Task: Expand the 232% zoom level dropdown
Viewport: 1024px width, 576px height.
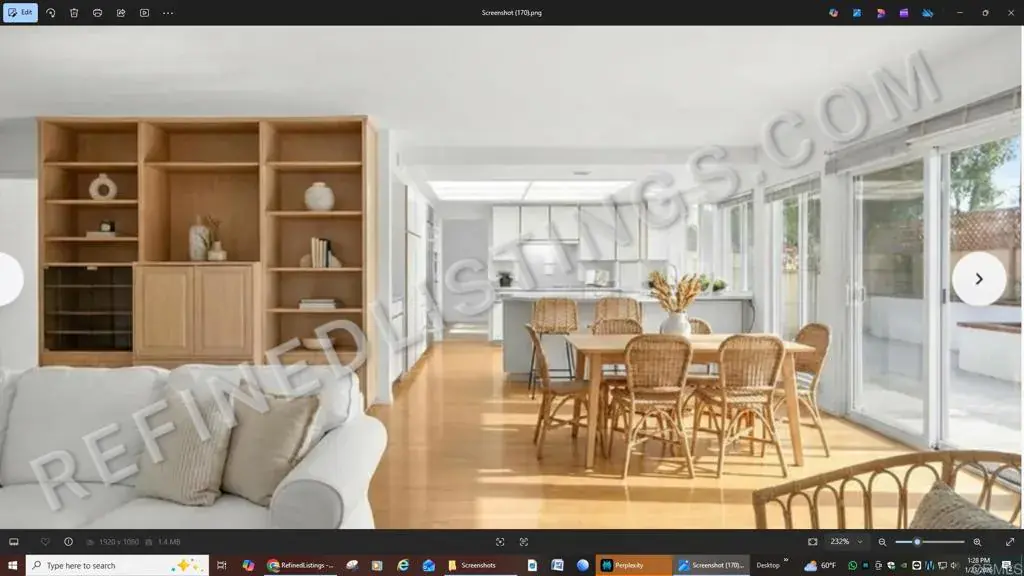Action: coord(845,542)
